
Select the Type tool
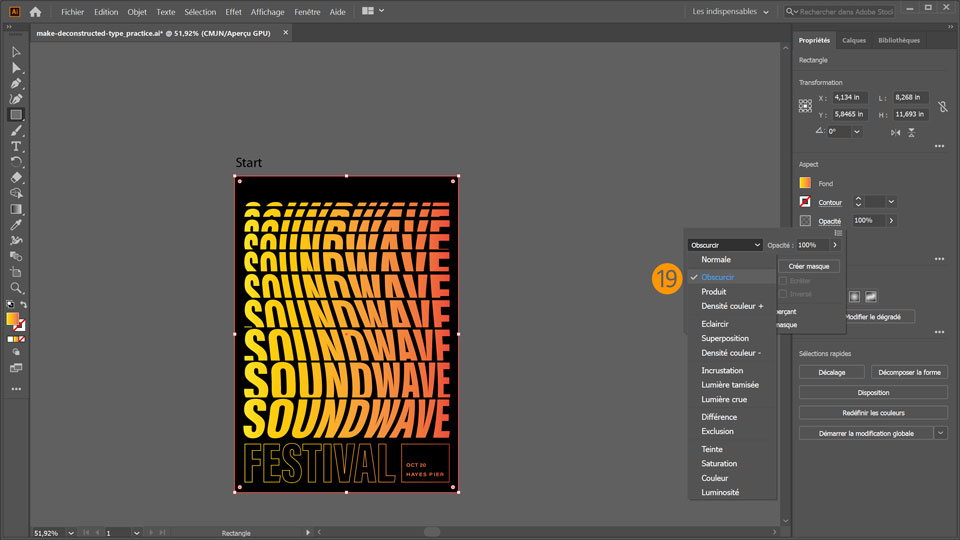coord(16,146)
